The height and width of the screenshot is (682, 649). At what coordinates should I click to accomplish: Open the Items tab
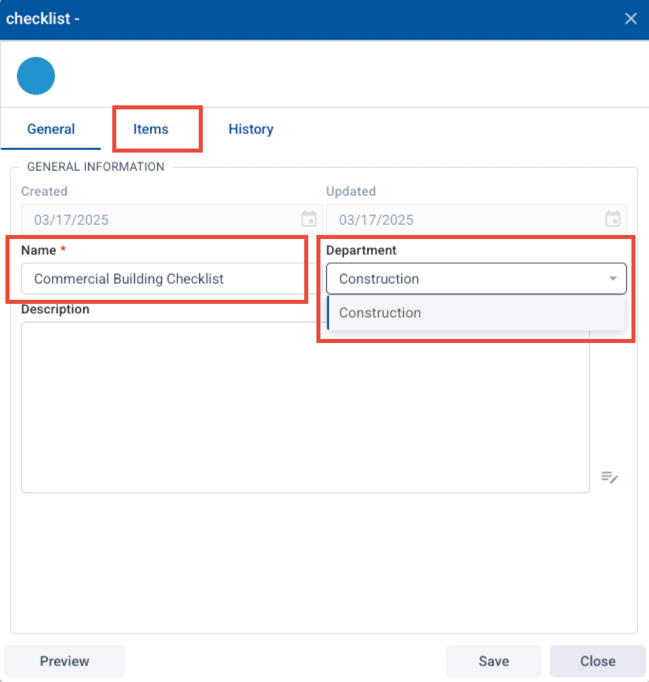[151, 129]
